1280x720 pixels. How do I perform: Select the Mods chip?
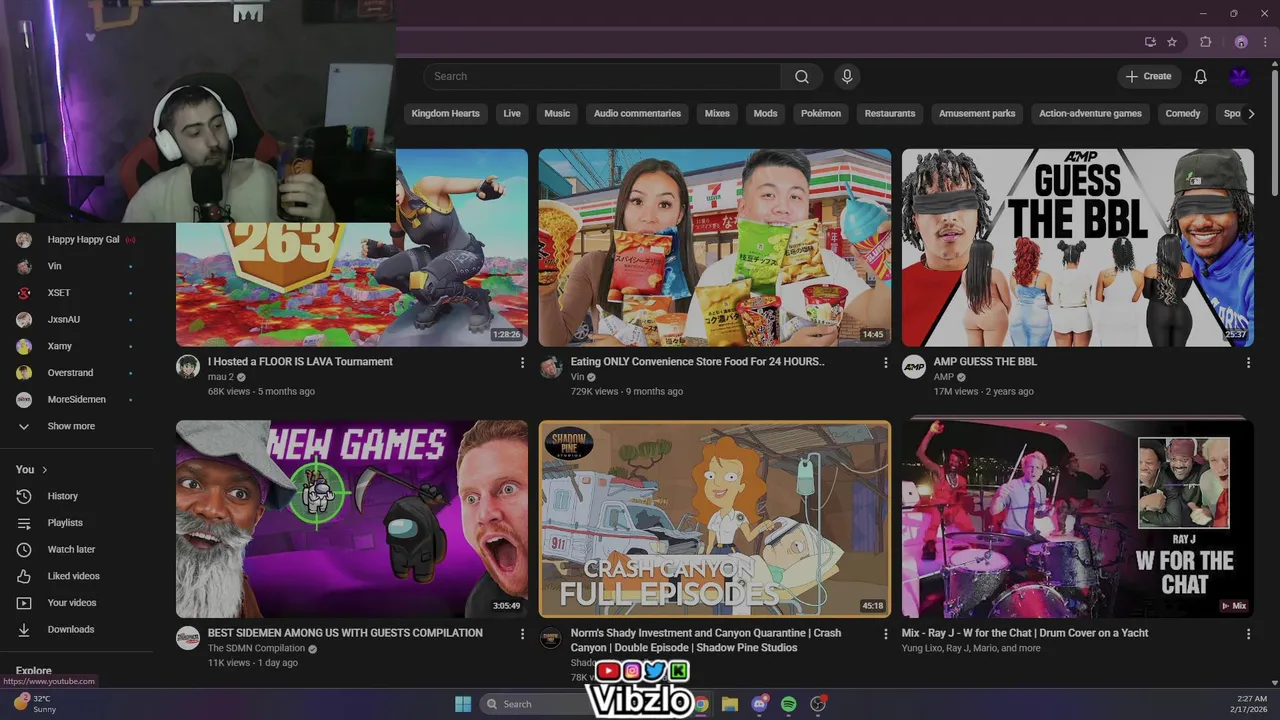[766, 114]
